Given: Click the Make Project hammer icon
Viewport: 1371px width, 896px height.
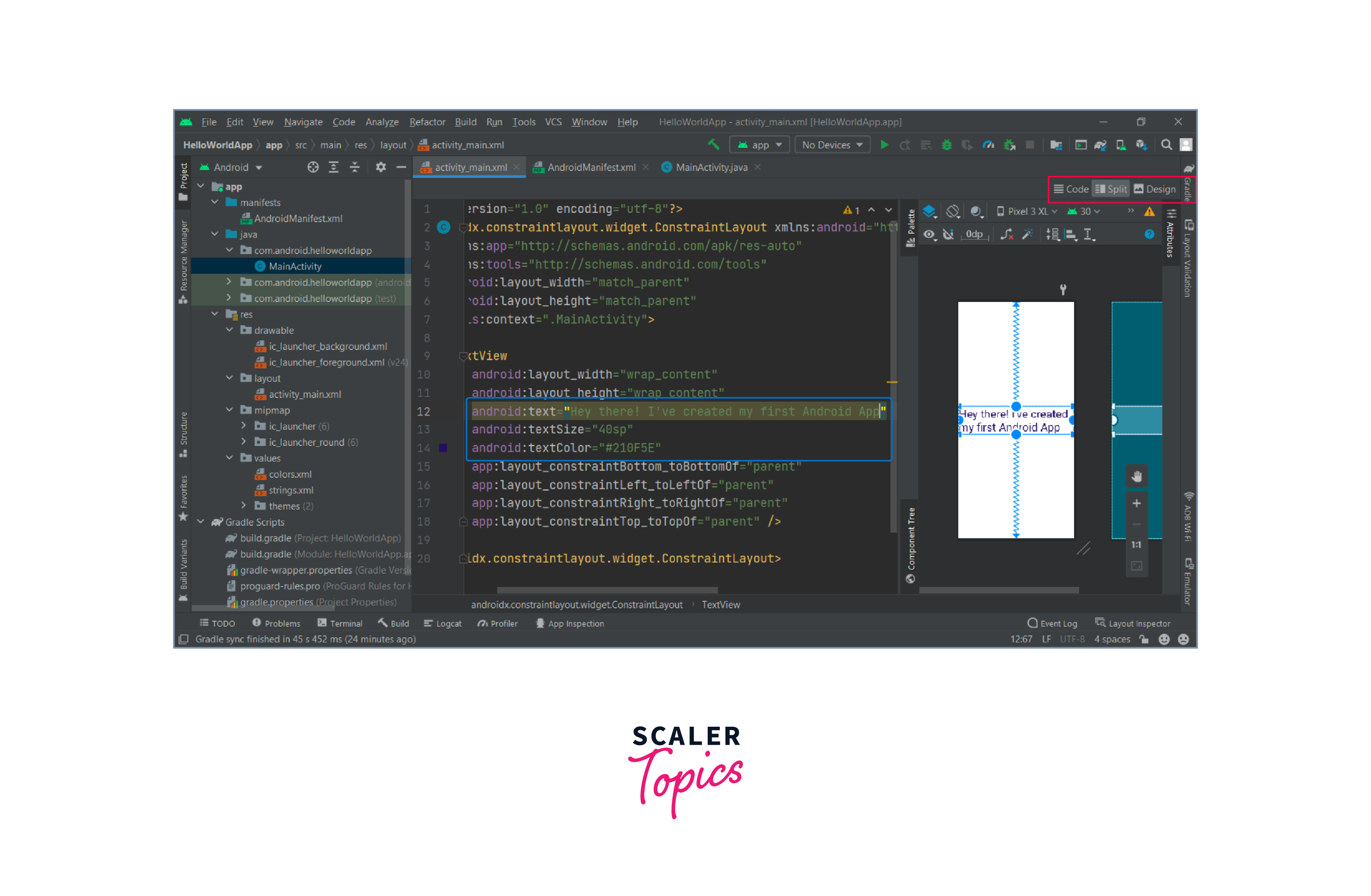Looking at the screenshot, I should [713, 145].
